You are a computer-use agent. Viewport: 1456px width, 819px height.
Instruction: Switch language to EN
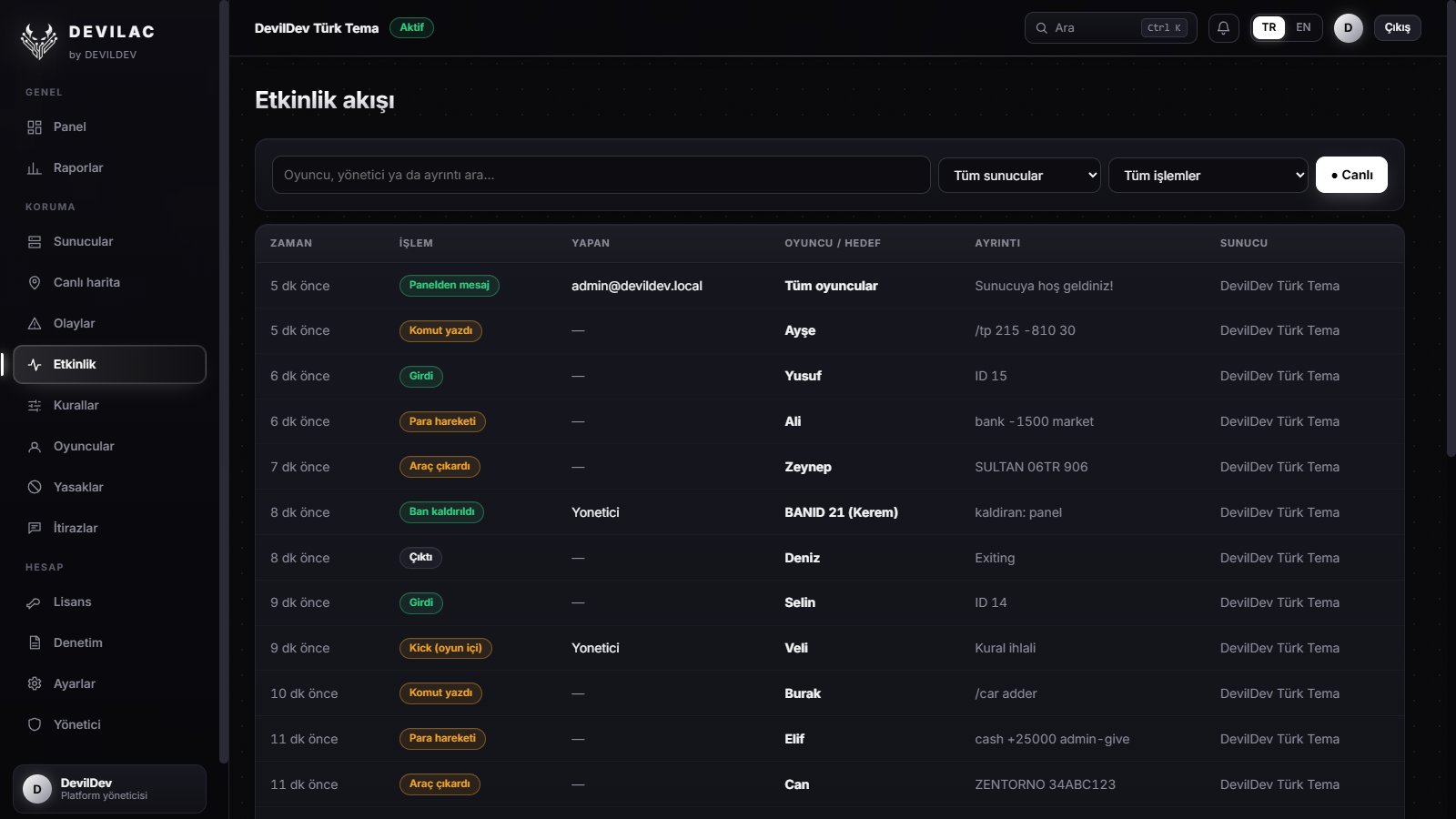(x=1303, y=27)
